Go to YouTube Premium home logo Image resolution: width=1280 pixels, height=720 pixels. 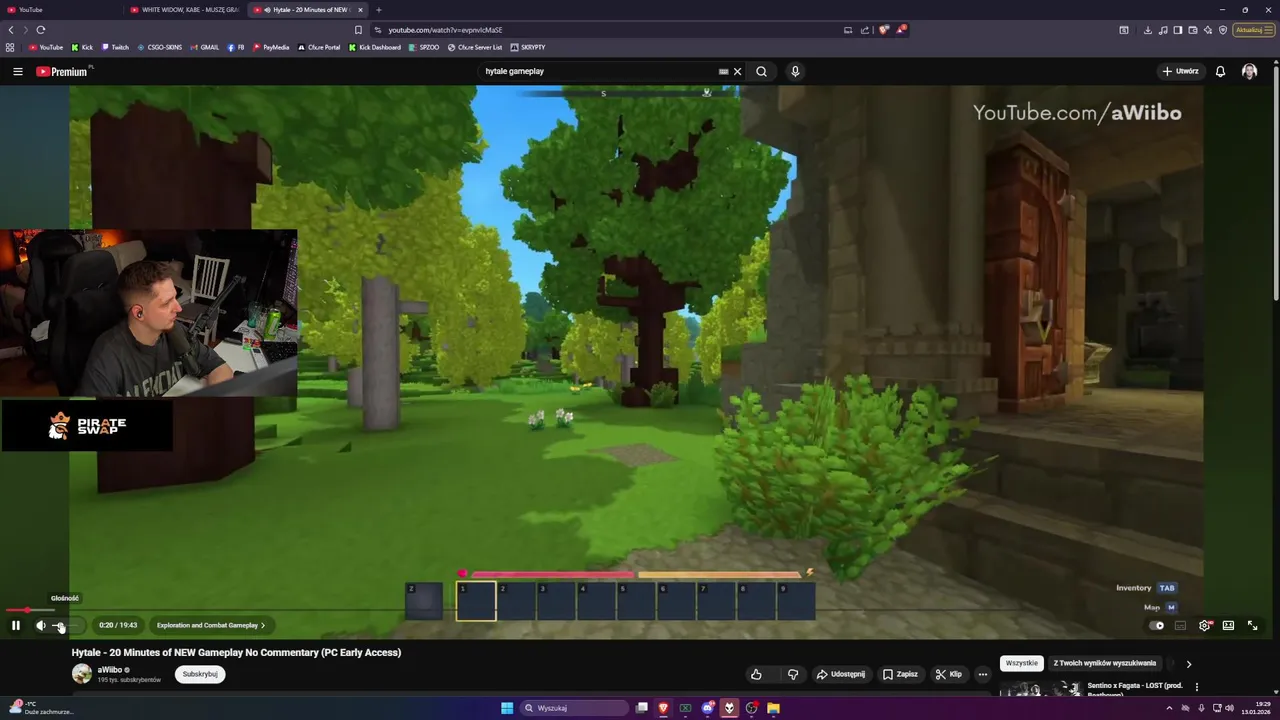[62, 71]
